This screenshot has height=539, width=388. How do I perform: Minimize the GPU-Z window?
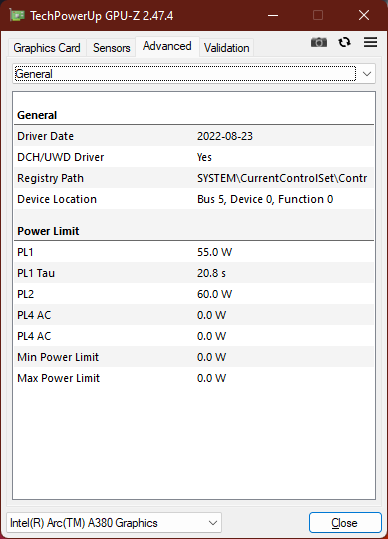(x=273, y=15)
